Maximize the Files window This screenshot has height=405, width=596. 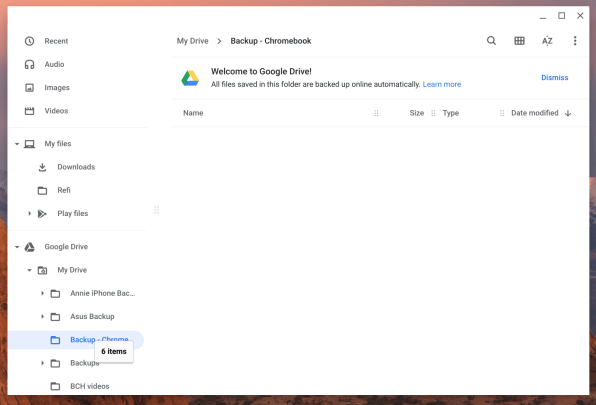(x=561, y=16)
